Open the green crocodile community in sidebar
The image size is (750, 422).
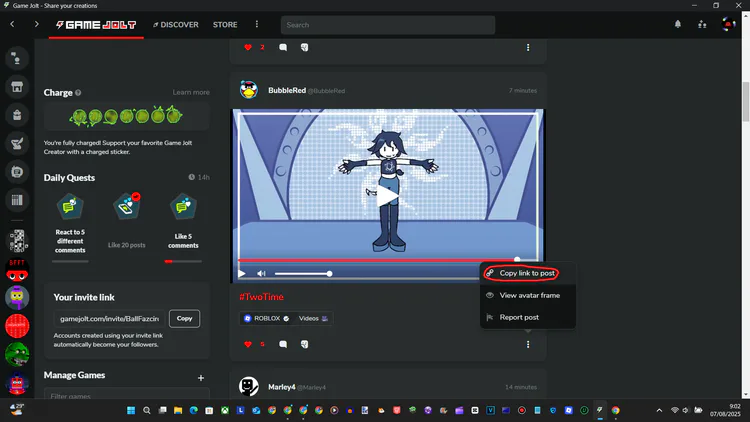[x=17, y=355]
